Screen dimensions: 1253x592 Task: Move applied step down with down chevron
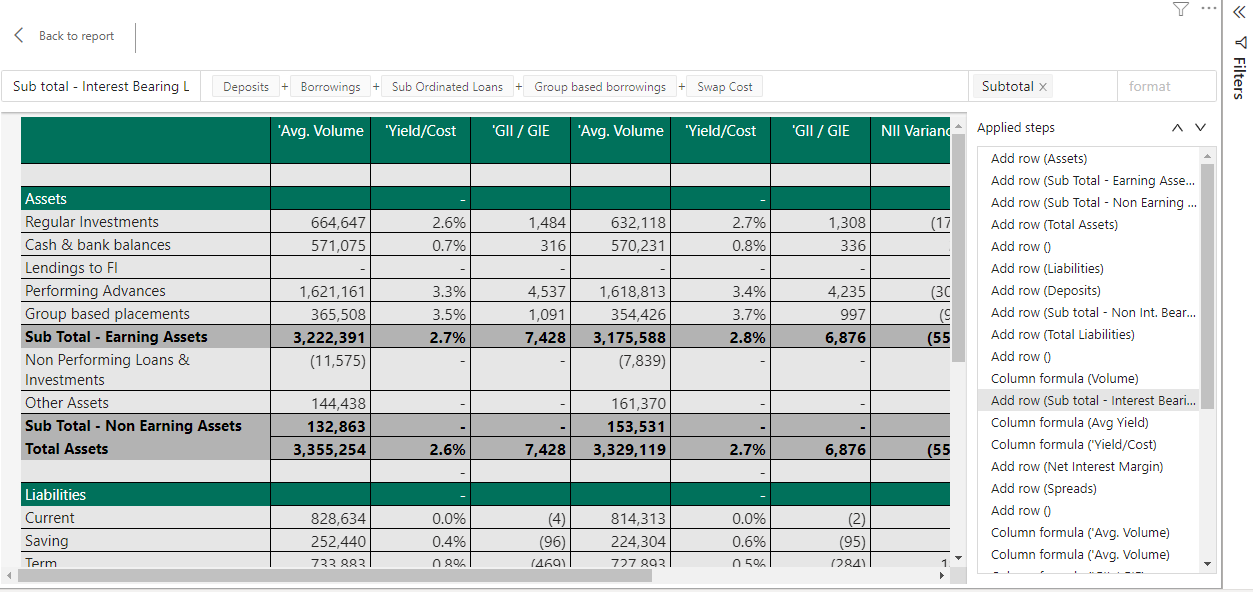pyautogui.click(x=1201, y=128)
